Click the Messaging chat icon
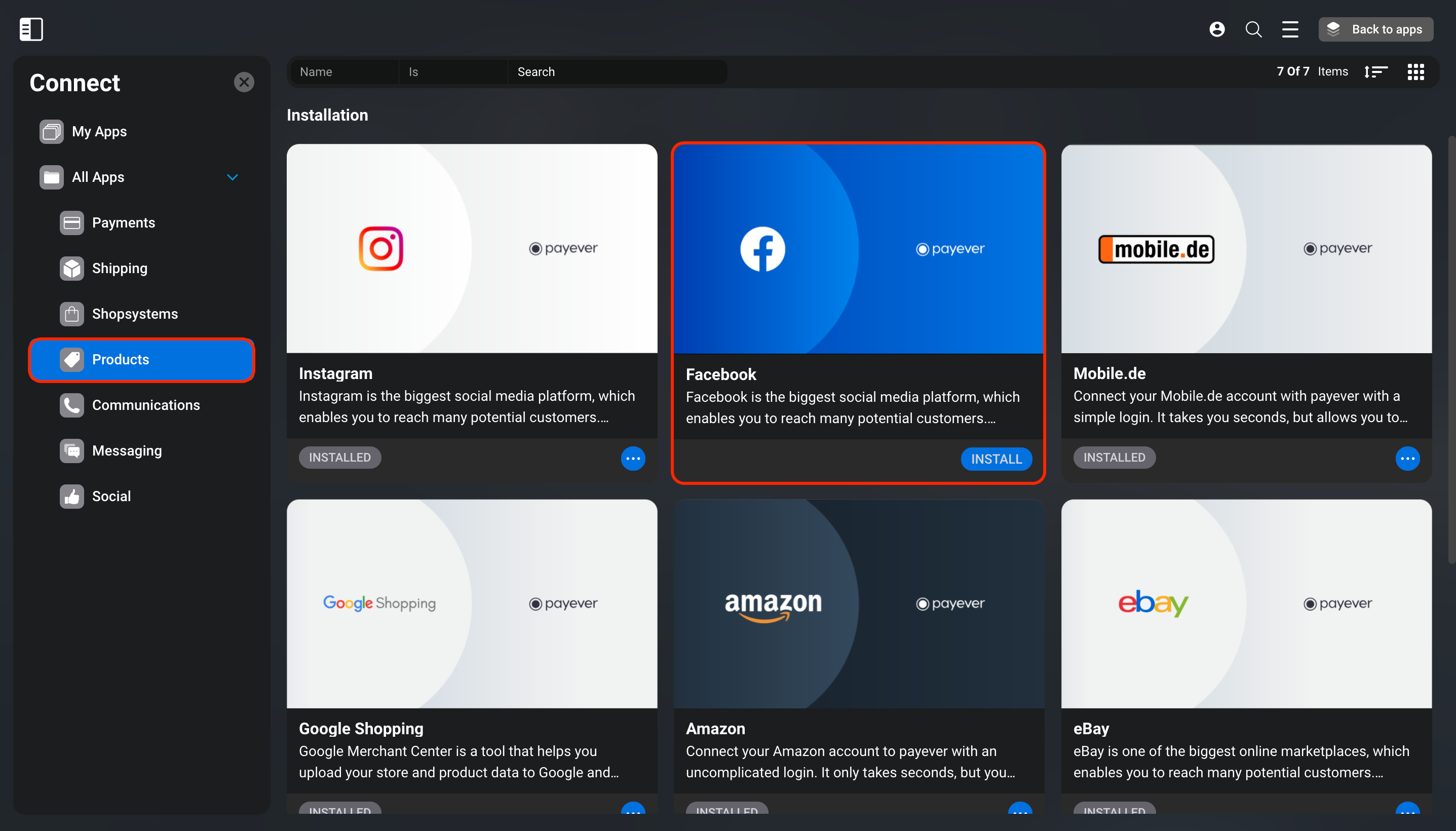Viewport: 1456px width, 831px height. click(71, 451)
